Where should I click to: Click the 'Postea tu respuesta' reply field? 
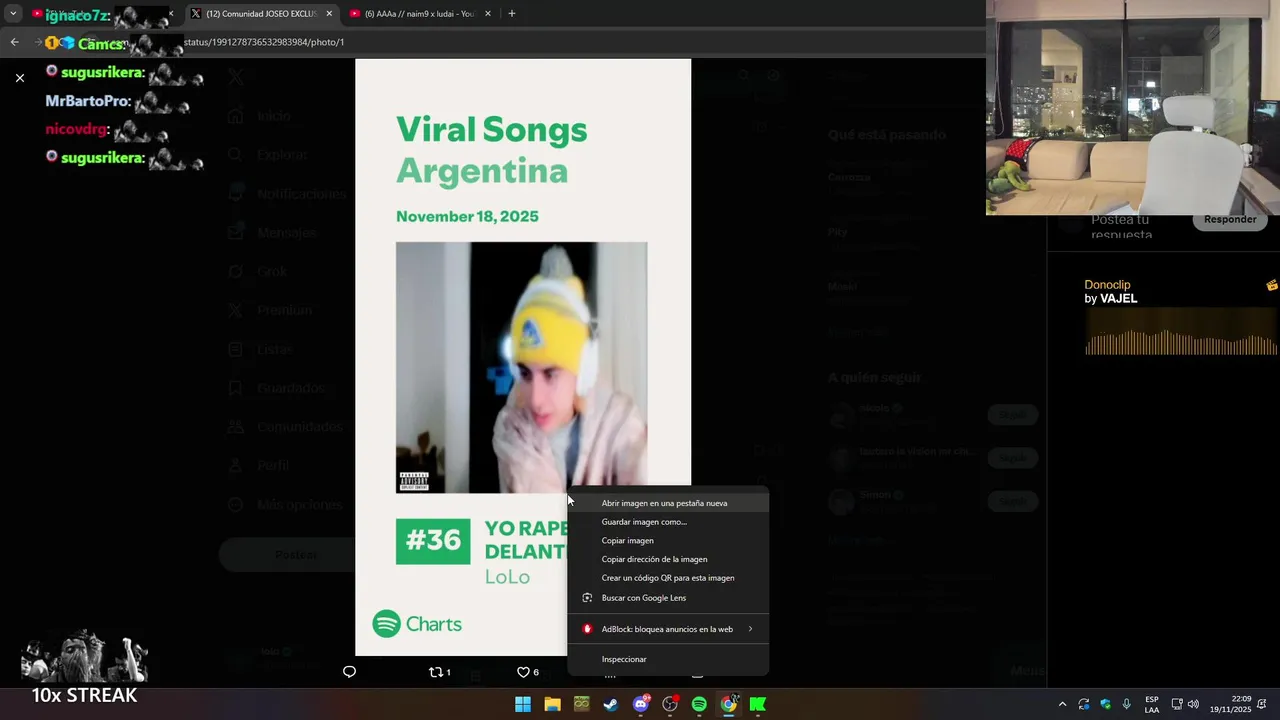(x=1121, y=226)
